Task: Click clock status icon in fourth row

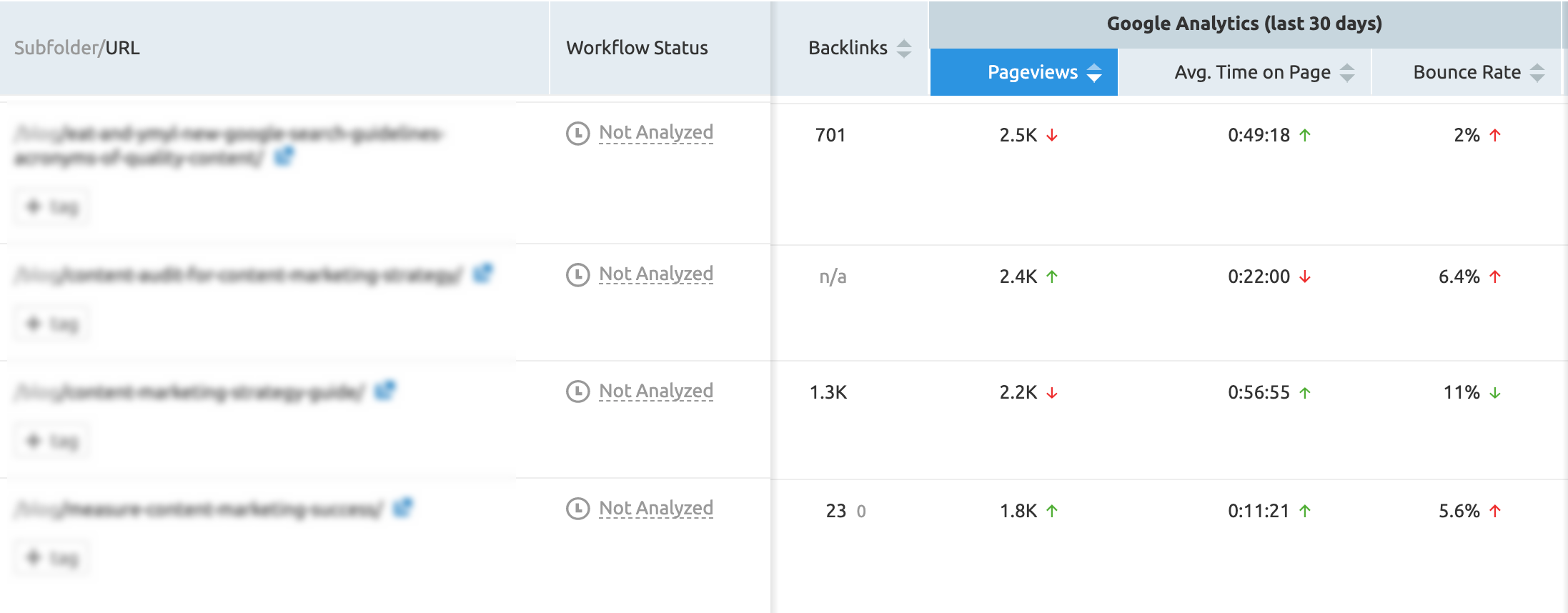Action: [x=577, y=509]
